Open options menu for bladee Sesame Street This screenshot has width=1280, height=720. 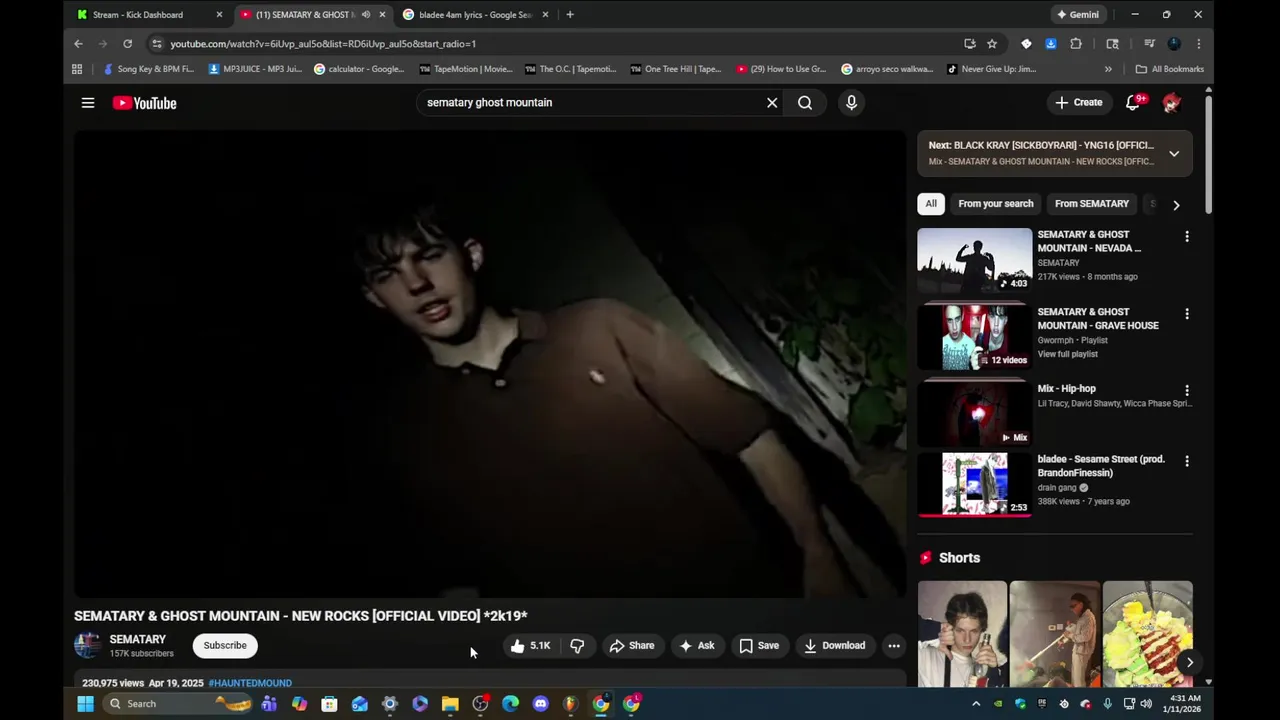1187,462
